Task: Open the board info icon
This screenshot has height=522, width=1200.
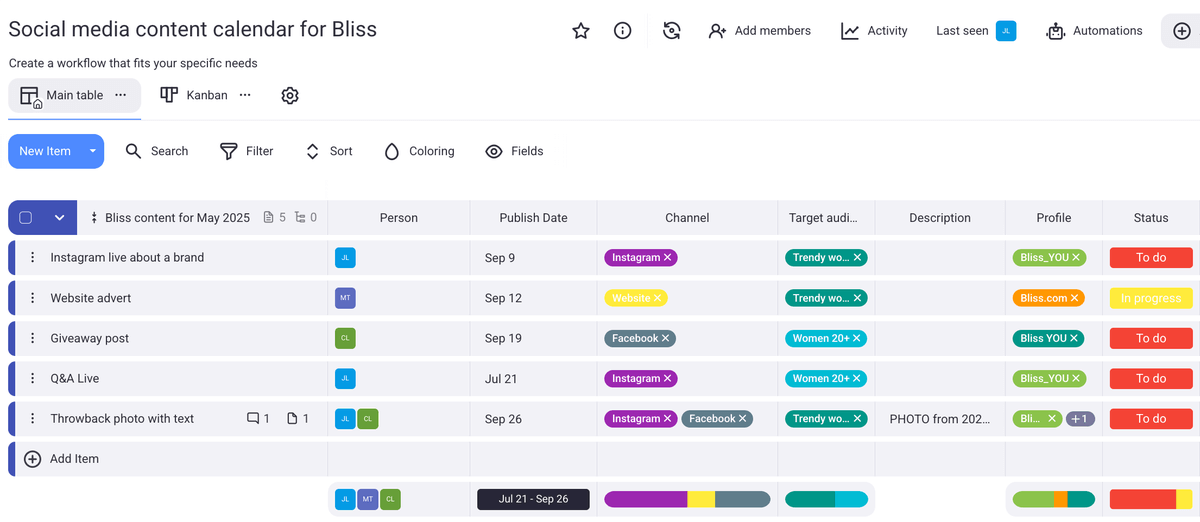Action: [x=622, y=31]
